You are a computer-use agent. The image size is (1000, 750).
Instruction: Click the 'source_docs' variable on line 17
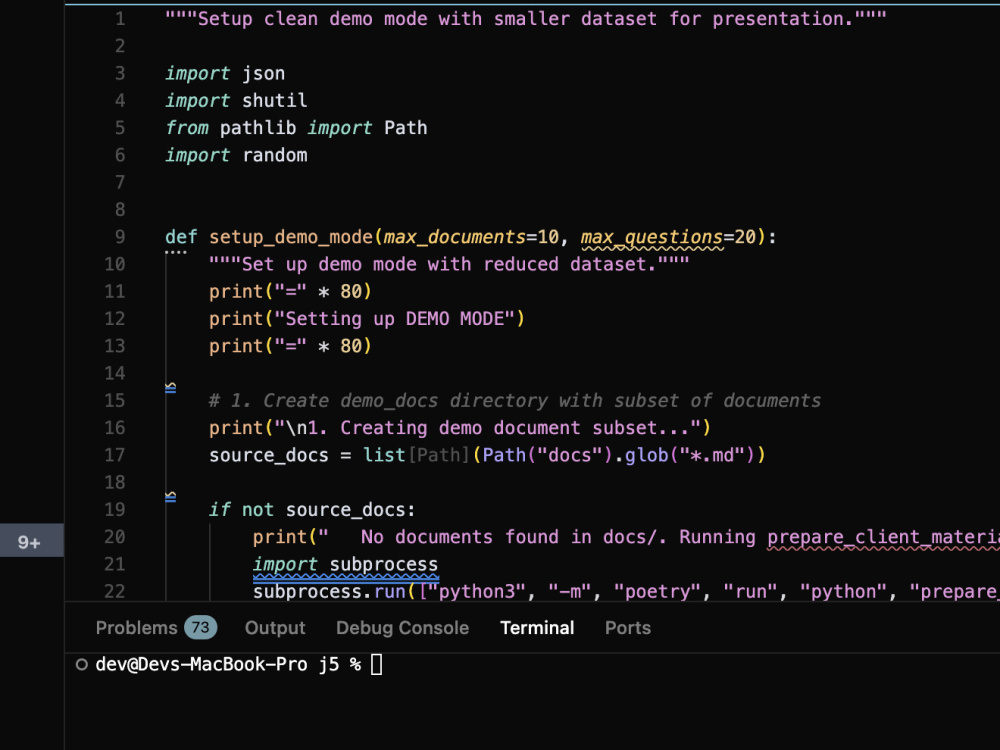(268, 455)
